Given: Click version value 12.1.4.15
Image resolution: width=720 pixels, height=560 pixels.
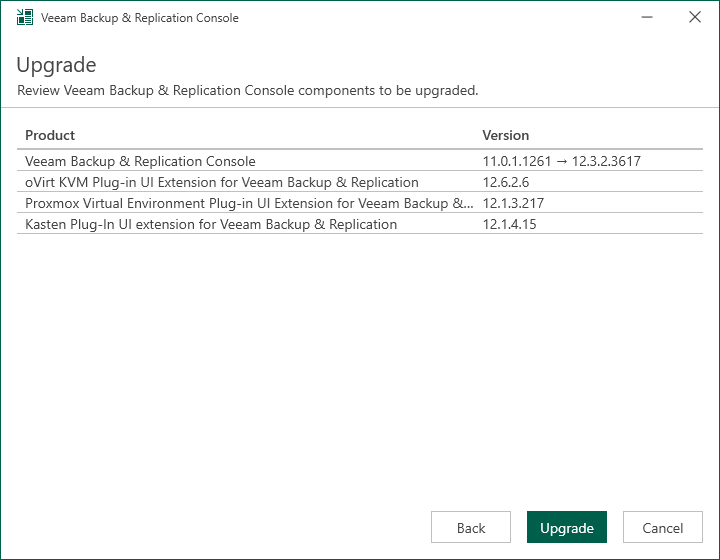Looking at the screenshot, I should pyautogui.click(x=509, y=224).
